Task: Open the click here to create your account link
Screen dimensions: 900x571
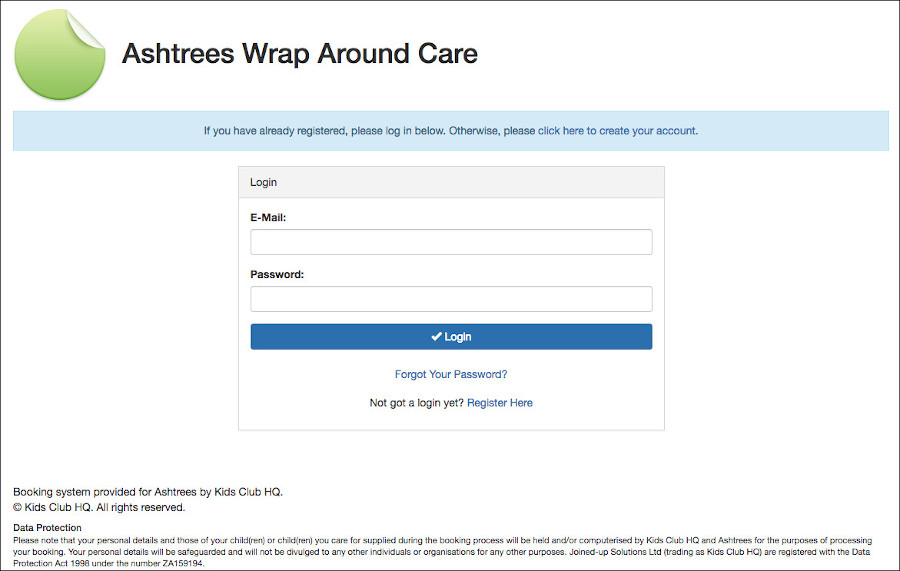Action: tap(617, 131)
